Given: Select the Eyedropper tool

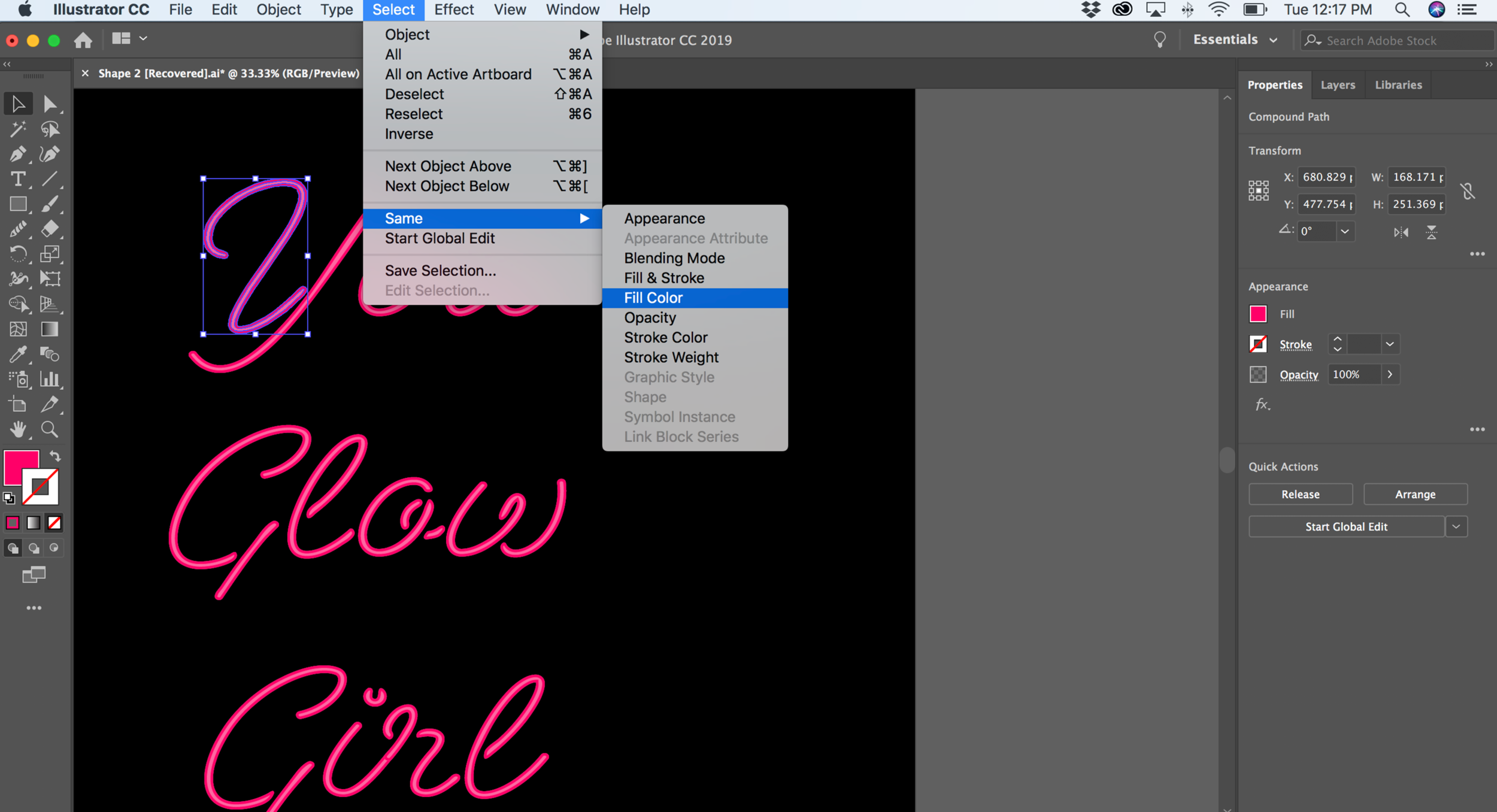Looking at the screenshot, I should [x=18, y=354].
